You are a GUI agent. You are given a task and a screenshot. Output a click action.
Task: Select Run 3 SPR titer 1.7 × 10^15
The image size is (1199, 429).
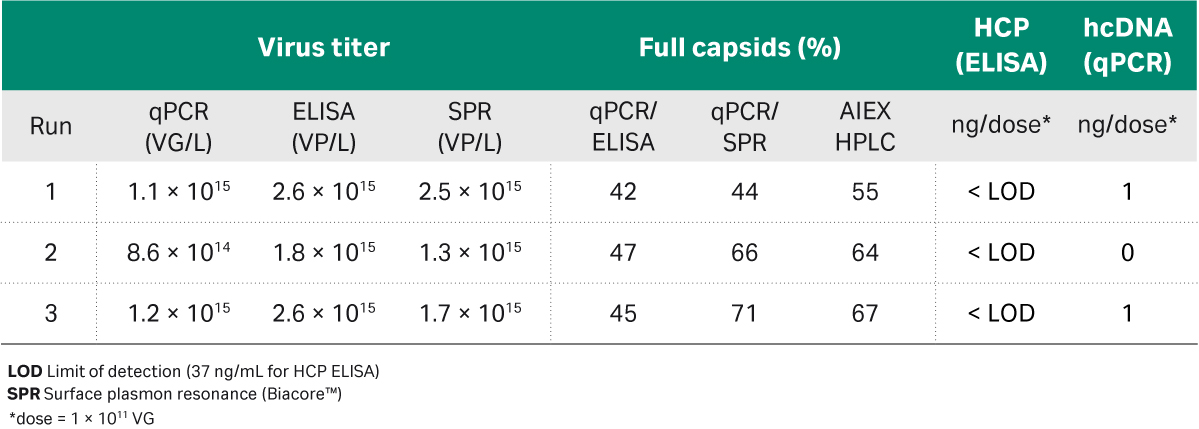pyautogui.click(x=469, y=313)
